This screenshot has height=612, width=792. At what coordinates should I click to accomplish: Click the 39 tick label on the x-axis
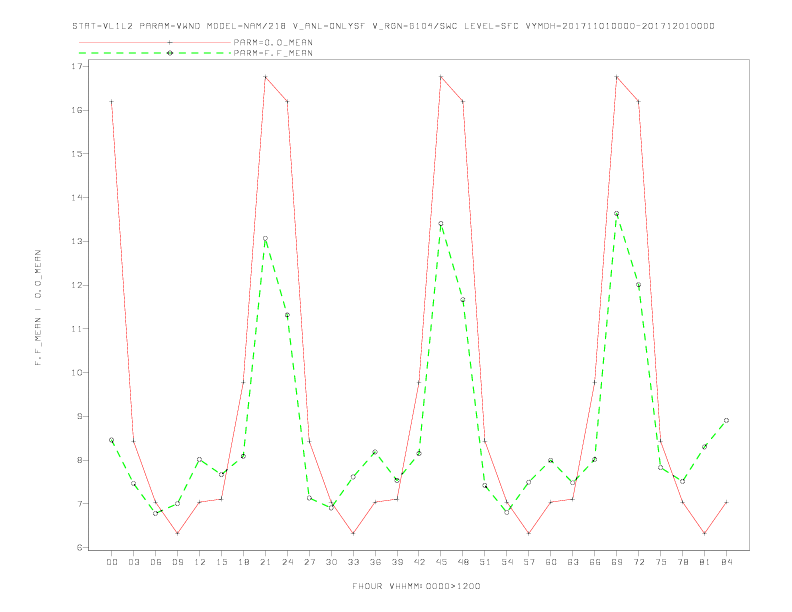[397, 562]
